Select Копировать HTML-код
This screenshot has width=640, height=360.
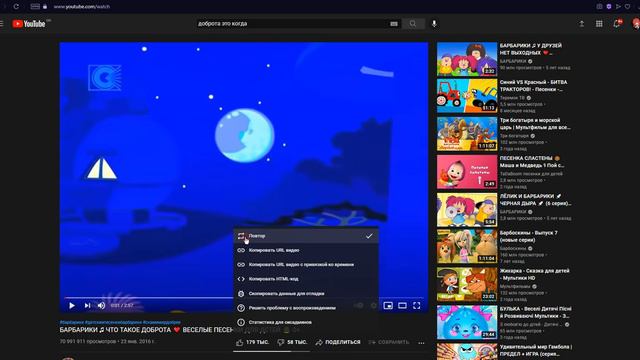click(306, 279)
